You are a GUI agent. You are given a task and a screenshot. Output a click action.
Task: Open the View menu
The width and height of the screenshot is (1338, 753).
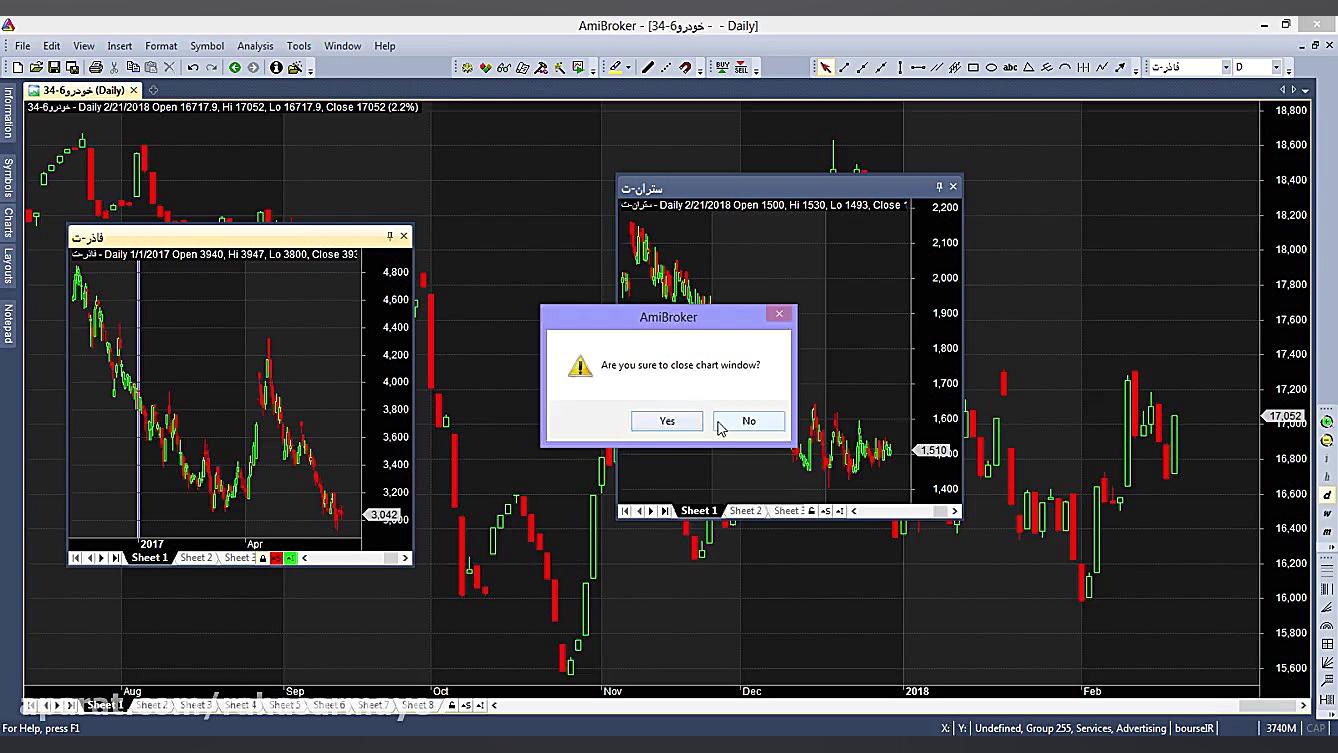click(x=84, y=46)
